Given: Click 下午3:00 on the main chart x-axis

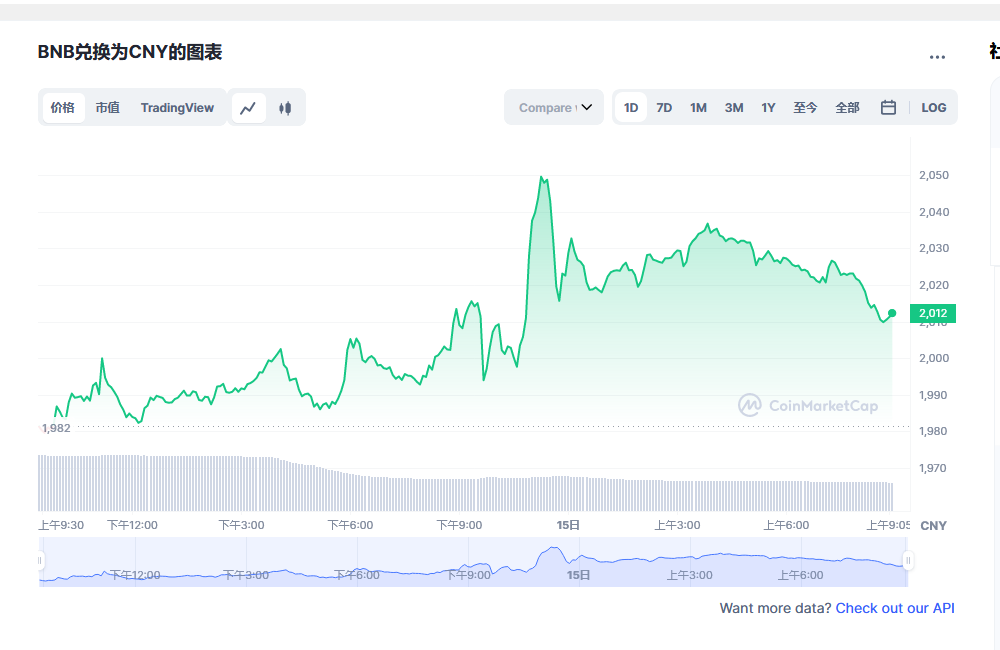Looking at the screenshot, I should pyautogui.click(x=241, y=525).
